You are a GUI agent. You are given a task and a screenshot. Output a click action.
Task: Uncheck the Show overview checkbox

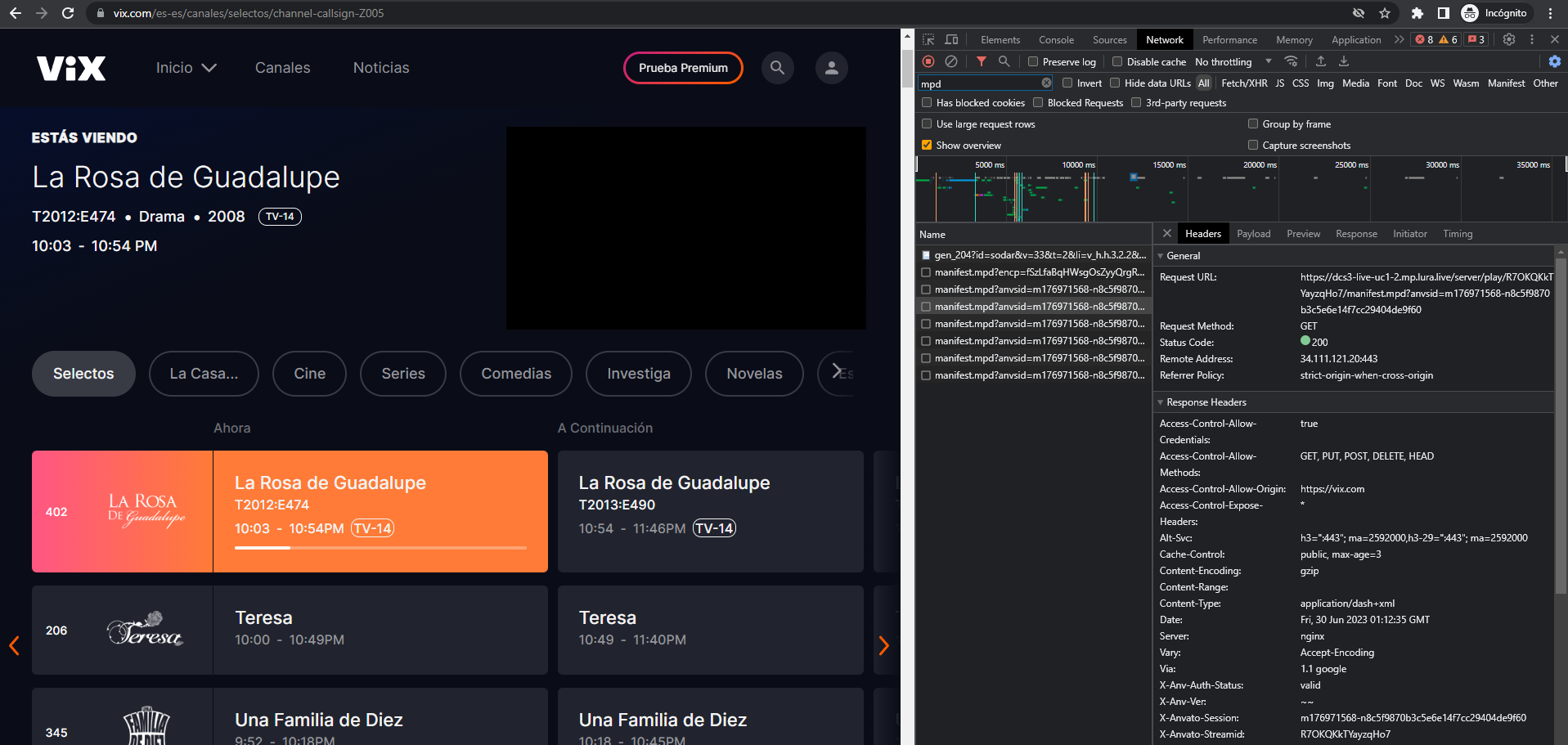click(927, 146)
